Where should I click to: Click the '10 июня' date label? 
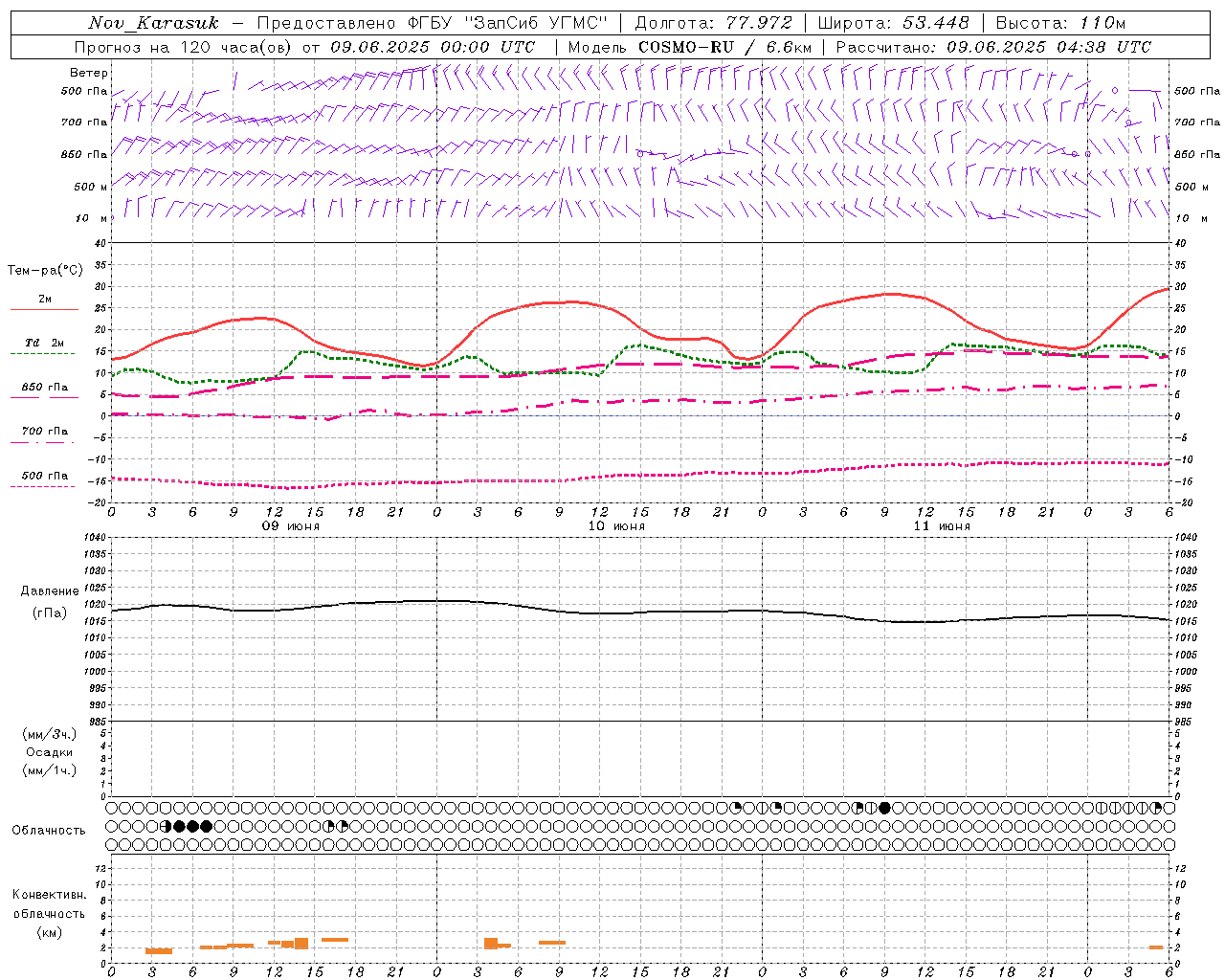(x=616, y=526)
